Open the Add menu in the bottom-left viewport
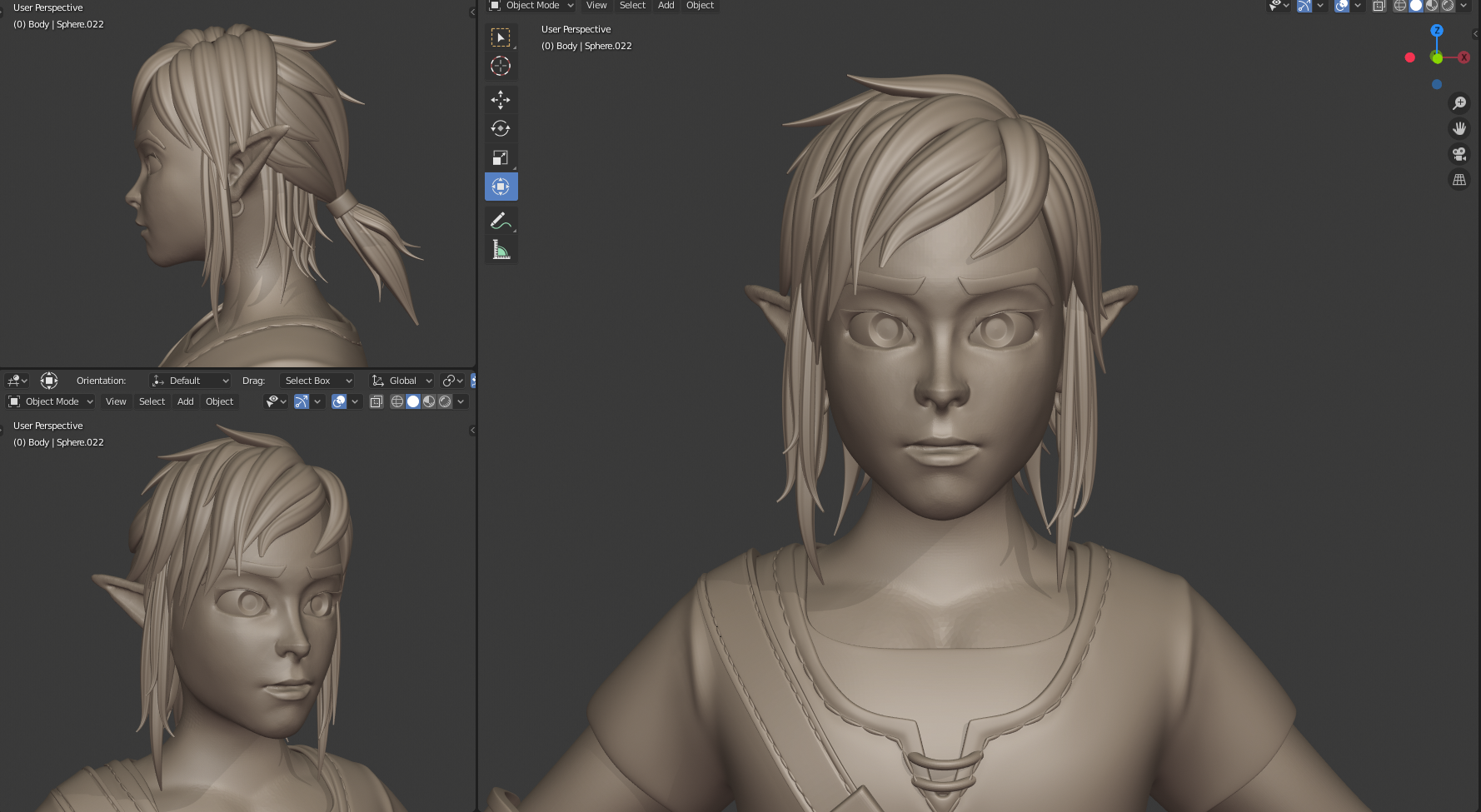 pos(186,401)
